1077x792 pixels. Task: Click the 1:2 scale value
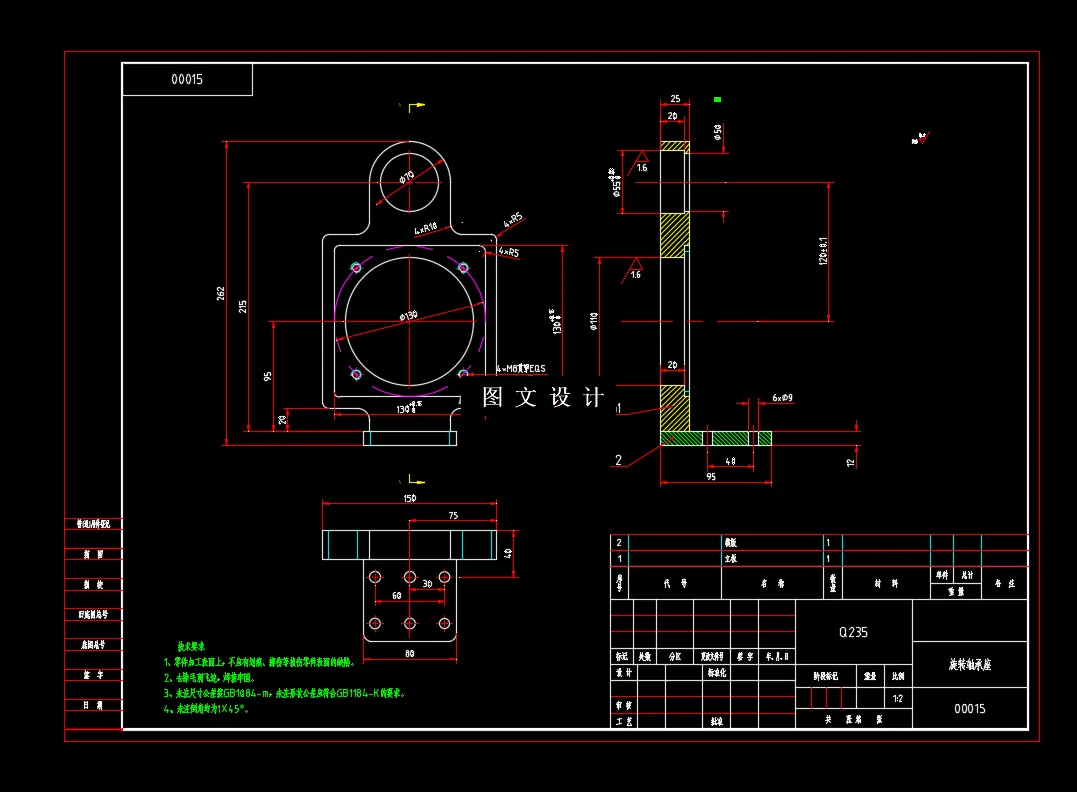(898, 699)
